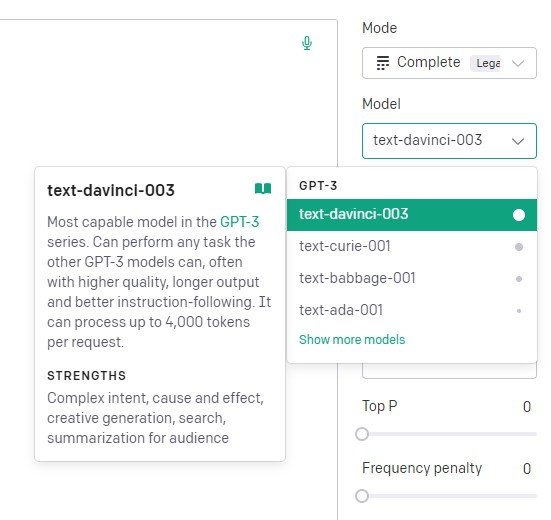This screenshot has width=551, height=520.
Task: Click the gray dot beside text-curie-001
Action: [x=519, y=247]
